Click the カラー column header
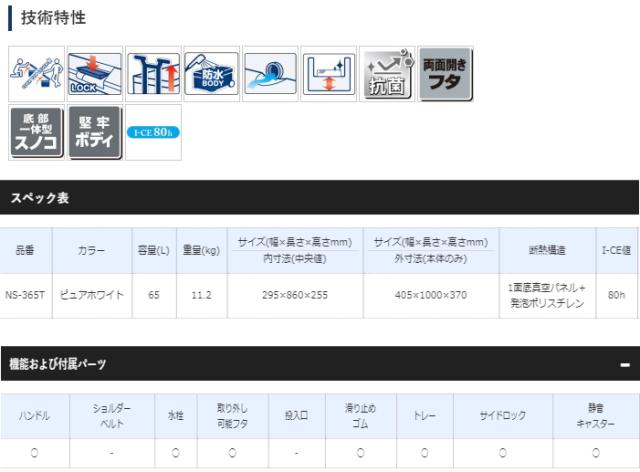This screenshot has height=472, width=640. click(x=91, y=250)
